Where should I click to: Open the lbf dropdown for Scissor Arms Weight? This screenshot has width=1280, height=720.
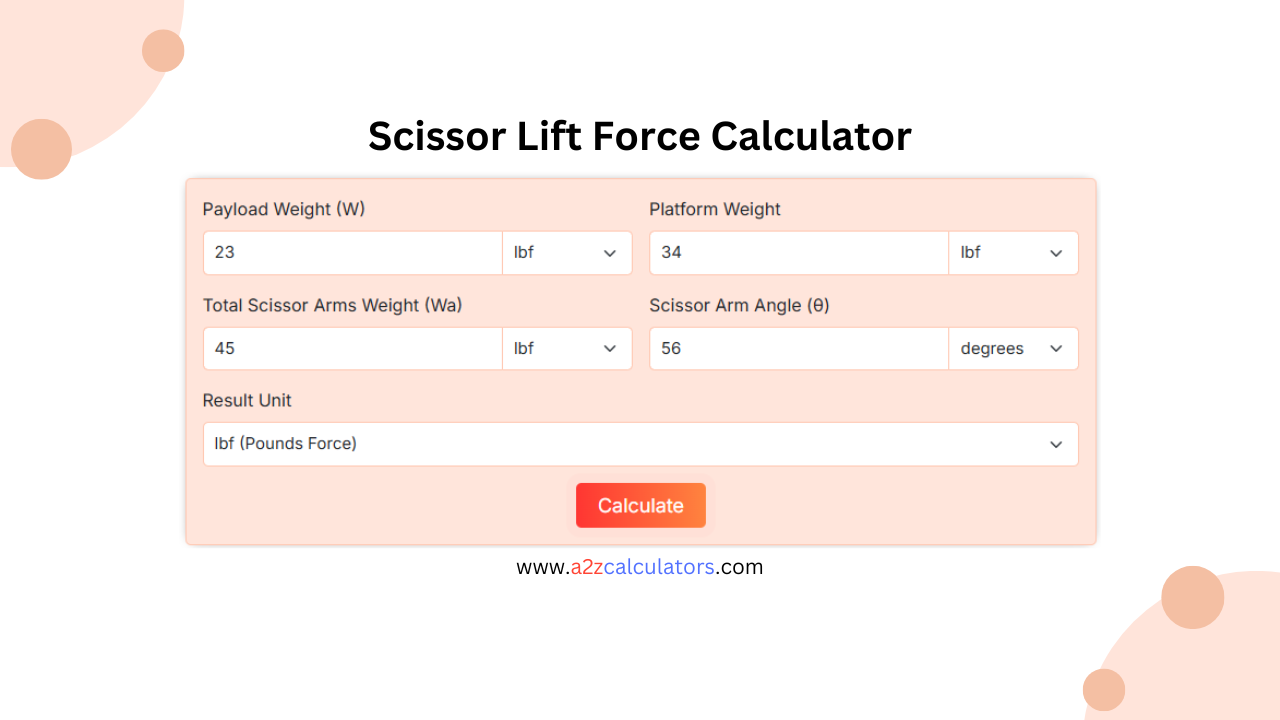(567, 348)
